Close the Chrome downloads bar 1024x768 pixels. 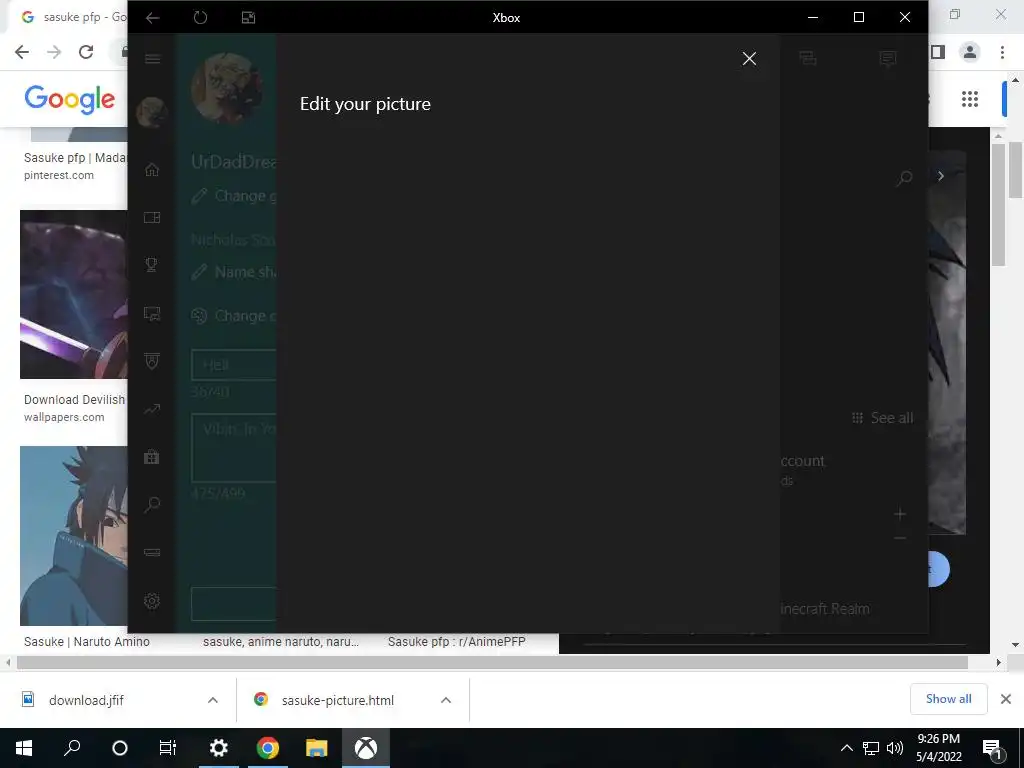pyautogui.click(x=1006, y=699)
